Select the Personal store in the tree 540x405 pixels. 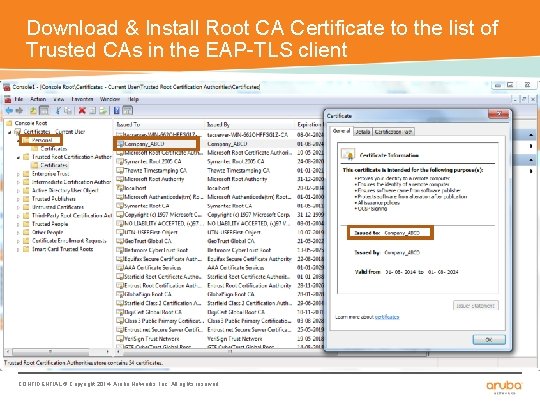coord(42,140)
